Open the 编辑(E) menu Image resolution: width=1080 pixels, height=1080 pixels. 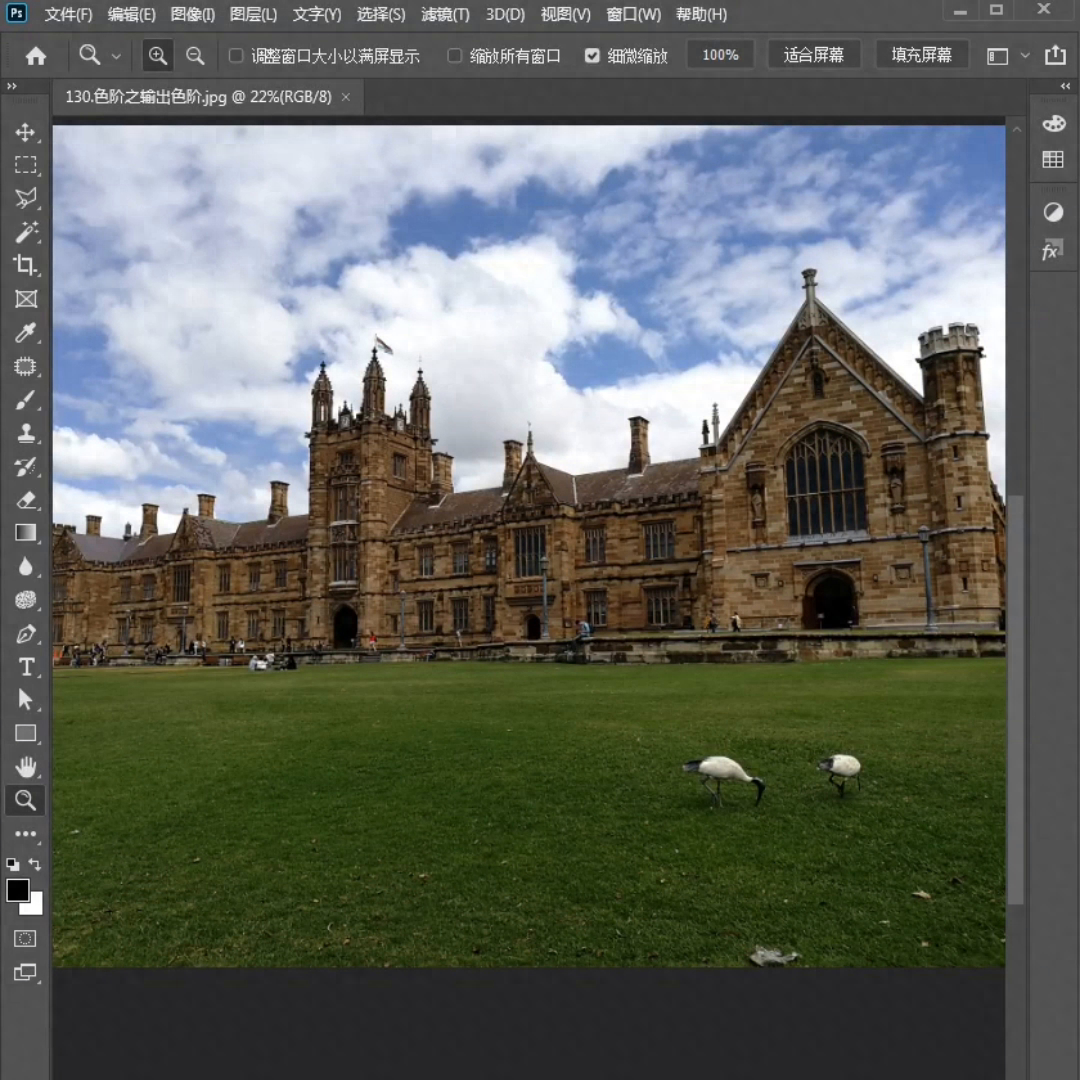pos(132,14)
